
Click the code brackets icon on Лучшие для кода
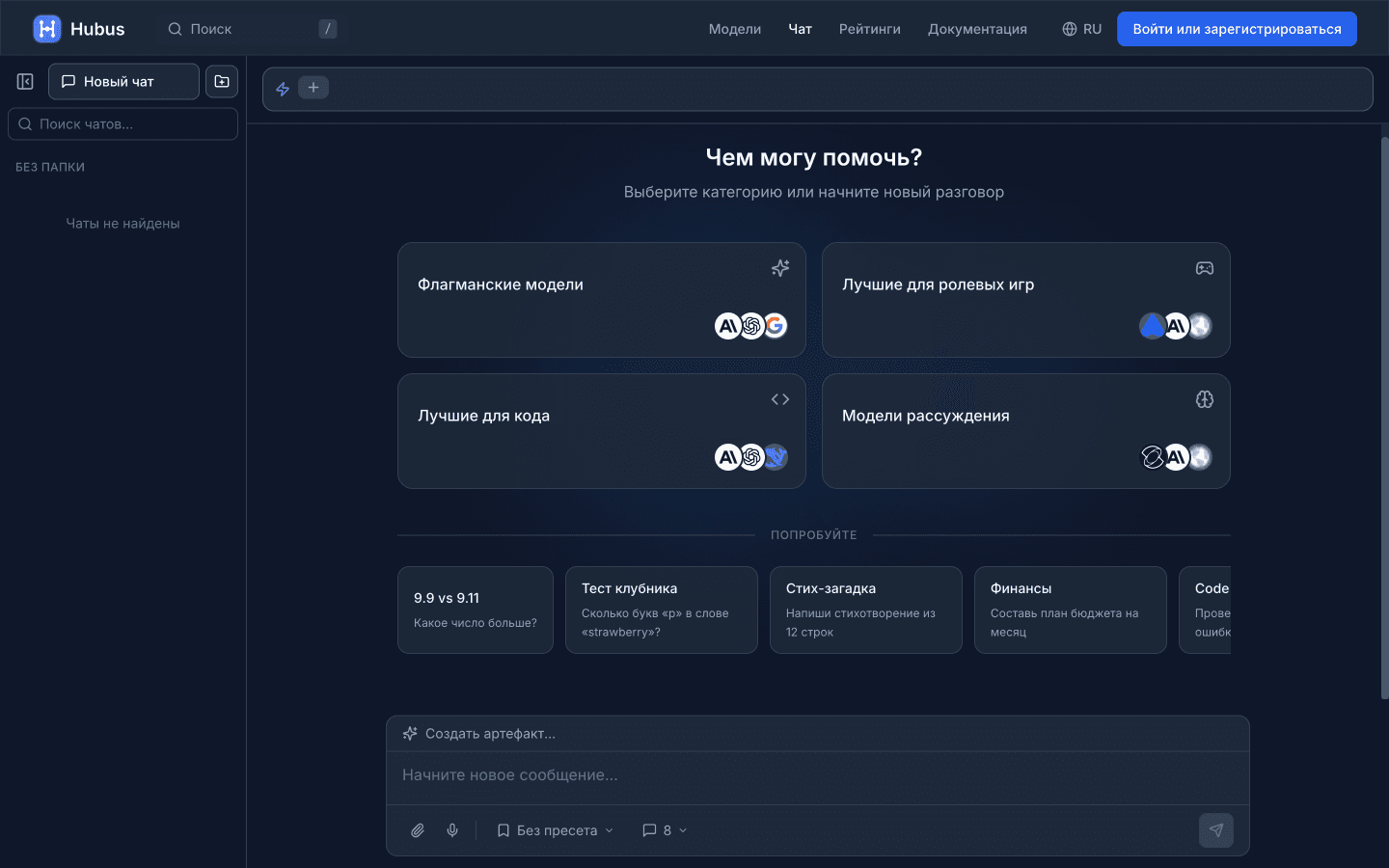coord(780,399)
